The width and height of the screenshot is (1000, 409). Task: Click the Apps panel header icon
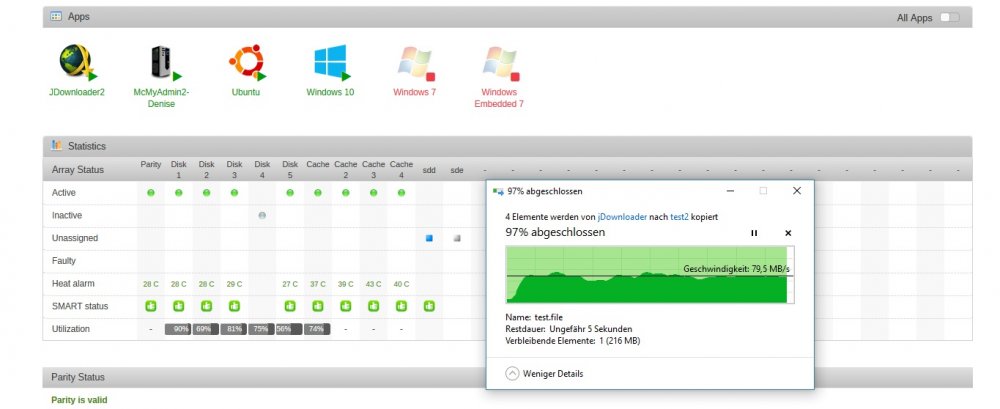click(56, 17)
